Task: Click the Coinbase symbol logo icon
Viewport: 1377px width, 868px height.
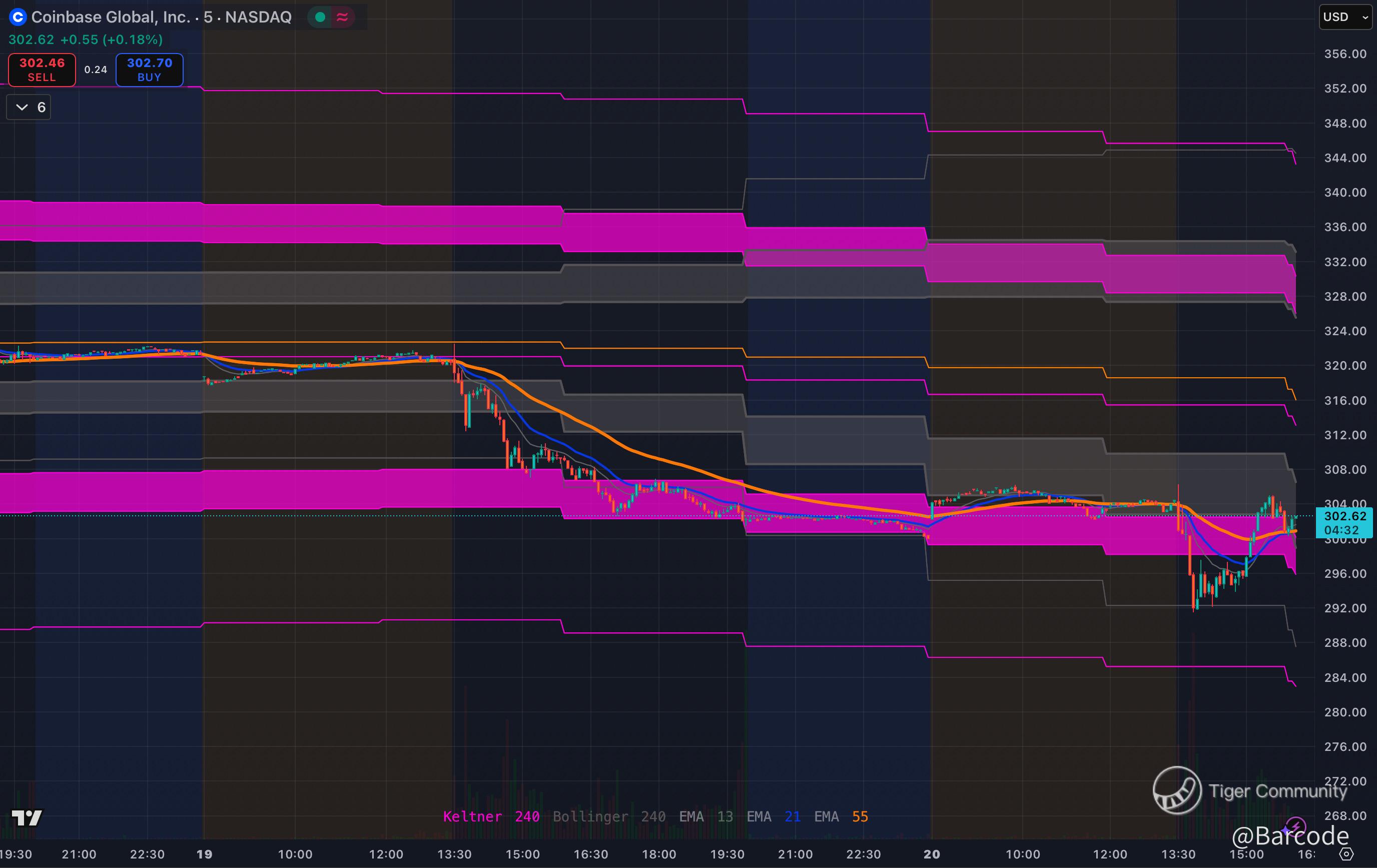Action: coord(18,17)
